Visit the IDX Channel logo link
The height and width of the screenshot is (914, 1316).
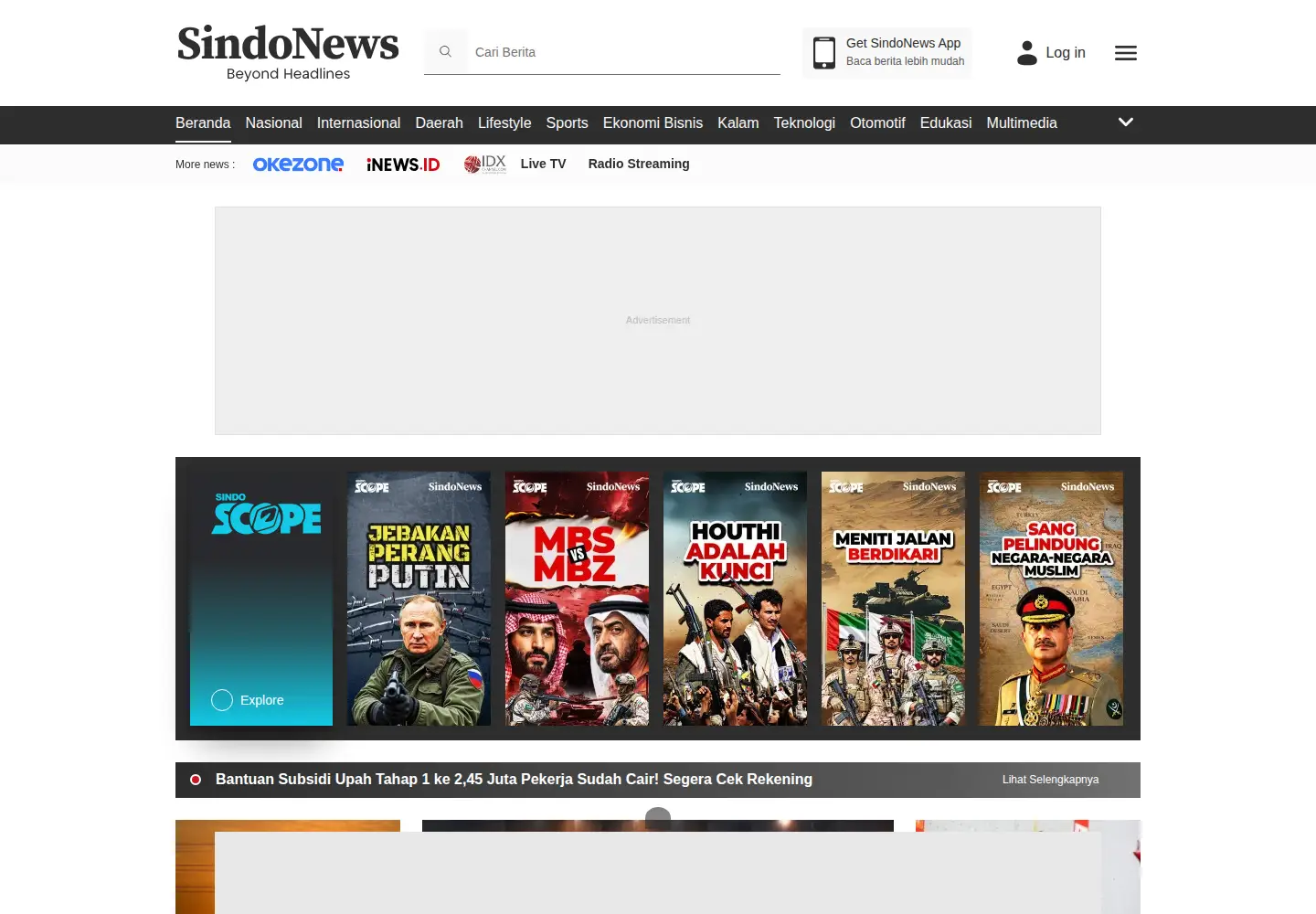pos(484,165)
